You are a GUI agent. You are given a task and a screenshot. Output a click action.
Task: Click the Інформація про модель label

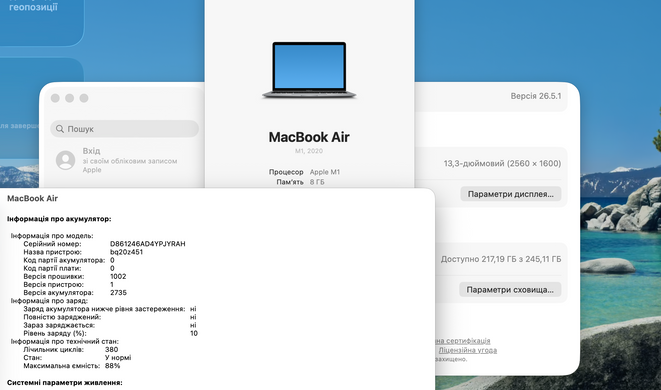pyautogui.click(x=52, y=236)
